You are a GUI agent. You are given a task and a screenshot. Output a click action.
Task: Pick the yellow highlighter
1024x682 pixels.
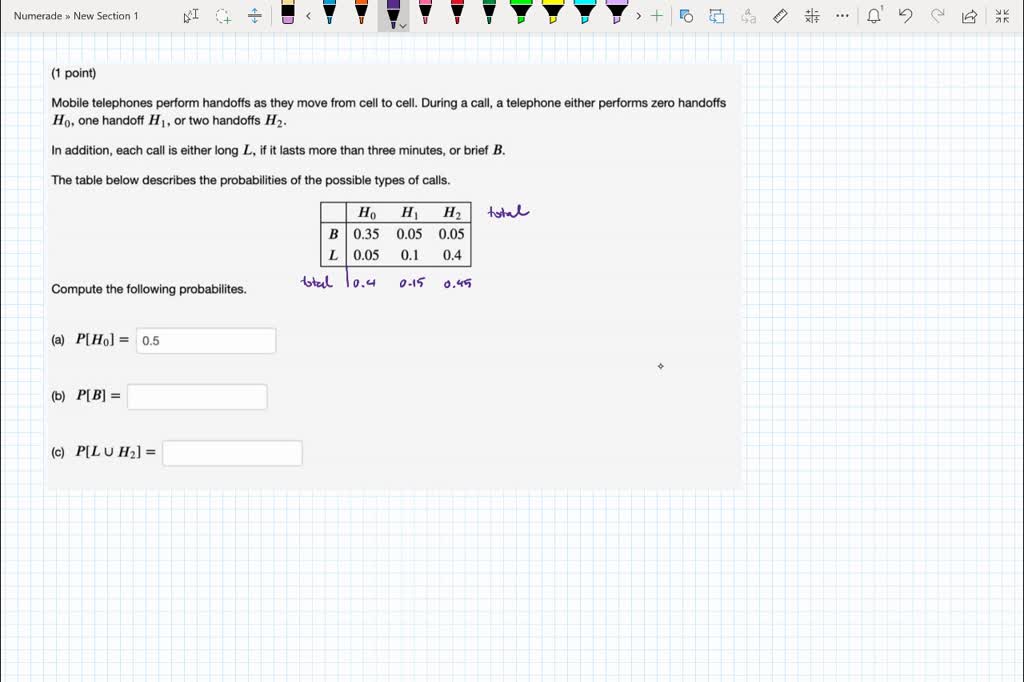(x=553, y=13)
